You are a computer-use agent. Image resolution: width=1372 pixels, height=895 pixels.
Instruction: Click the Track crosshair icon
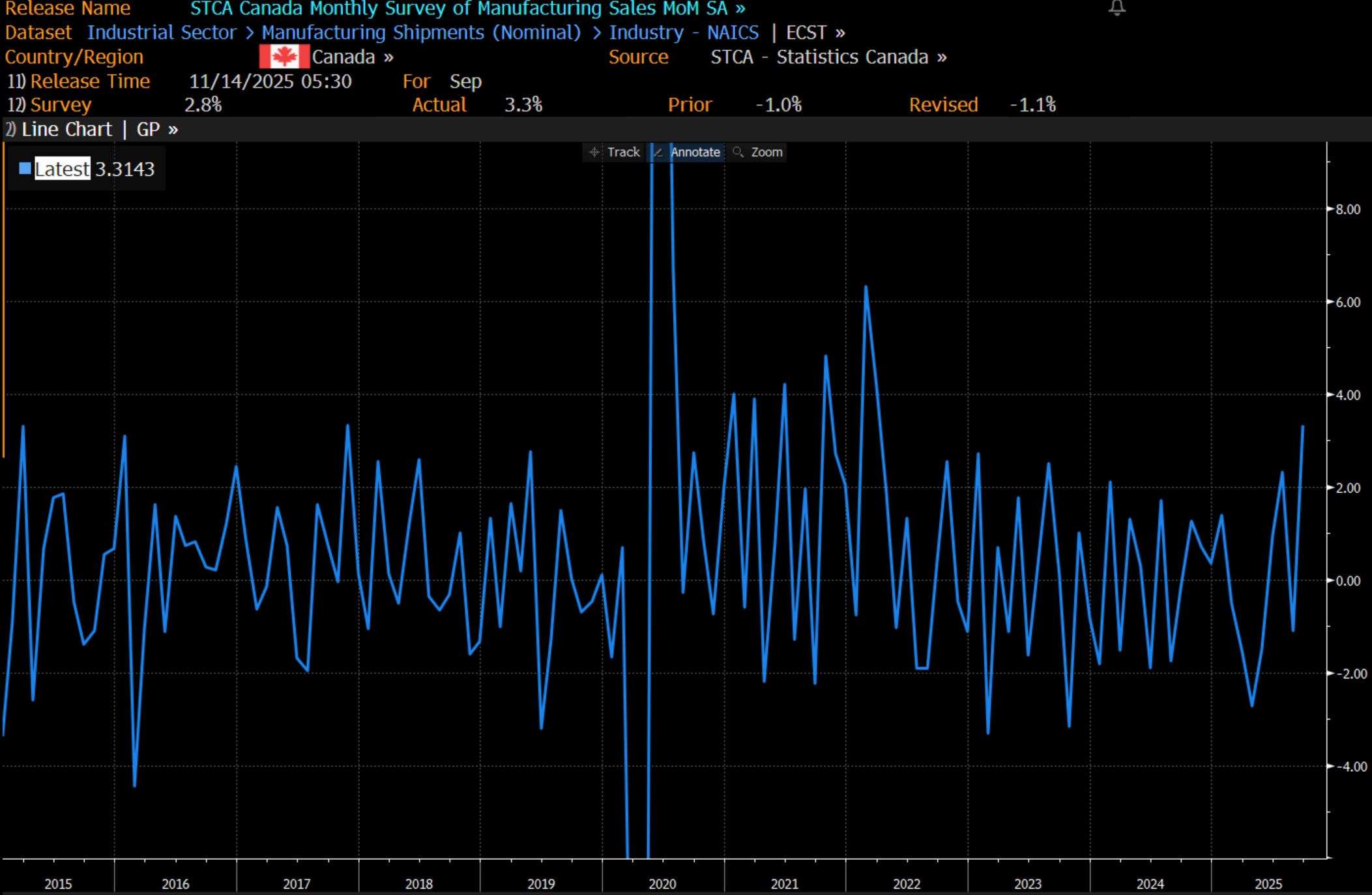pos(594,153)
